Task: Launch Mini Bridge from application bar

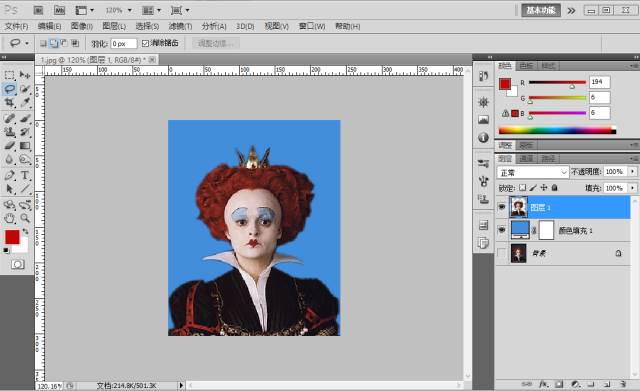Action: coord(60,10)
